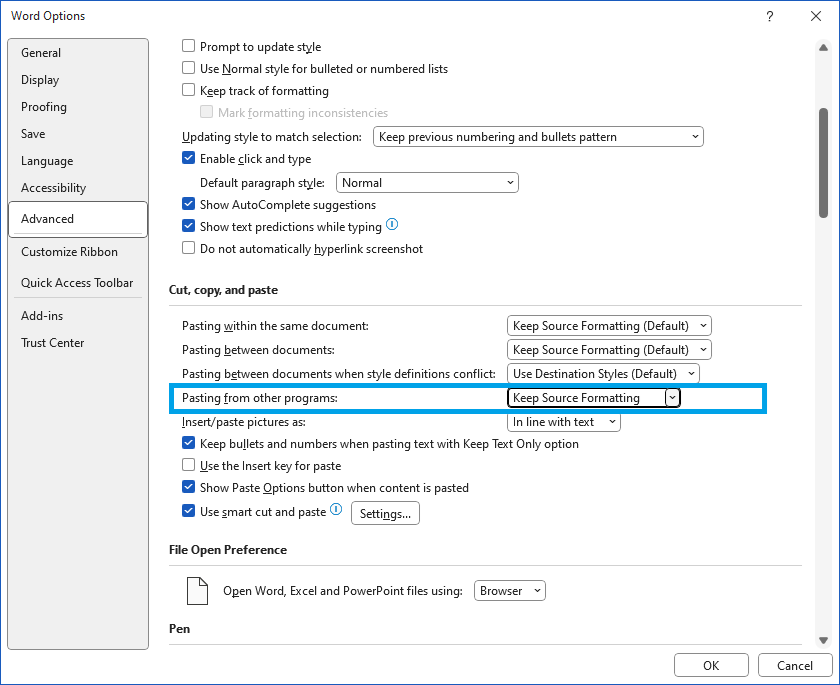Click the document icon under File Open Preference

[x=197, y=590]
